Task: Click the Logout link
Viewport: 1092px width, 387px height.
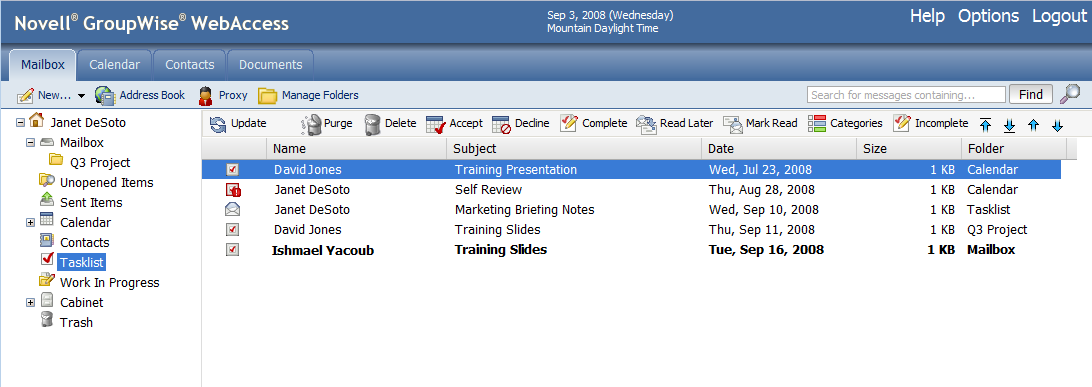Action: 1059,16
